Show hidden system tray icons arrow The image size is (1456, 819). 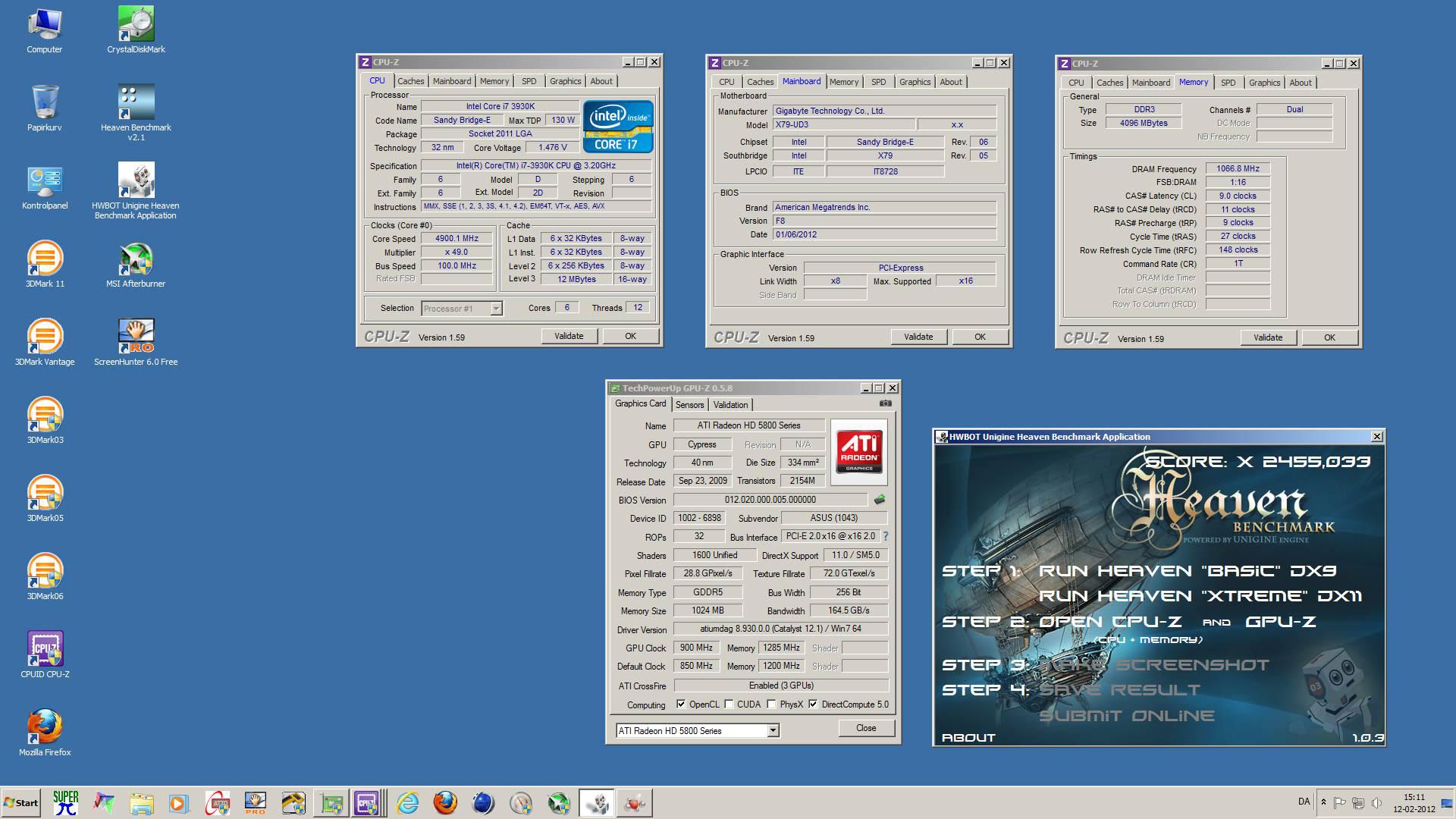[x=1323, y=802]
